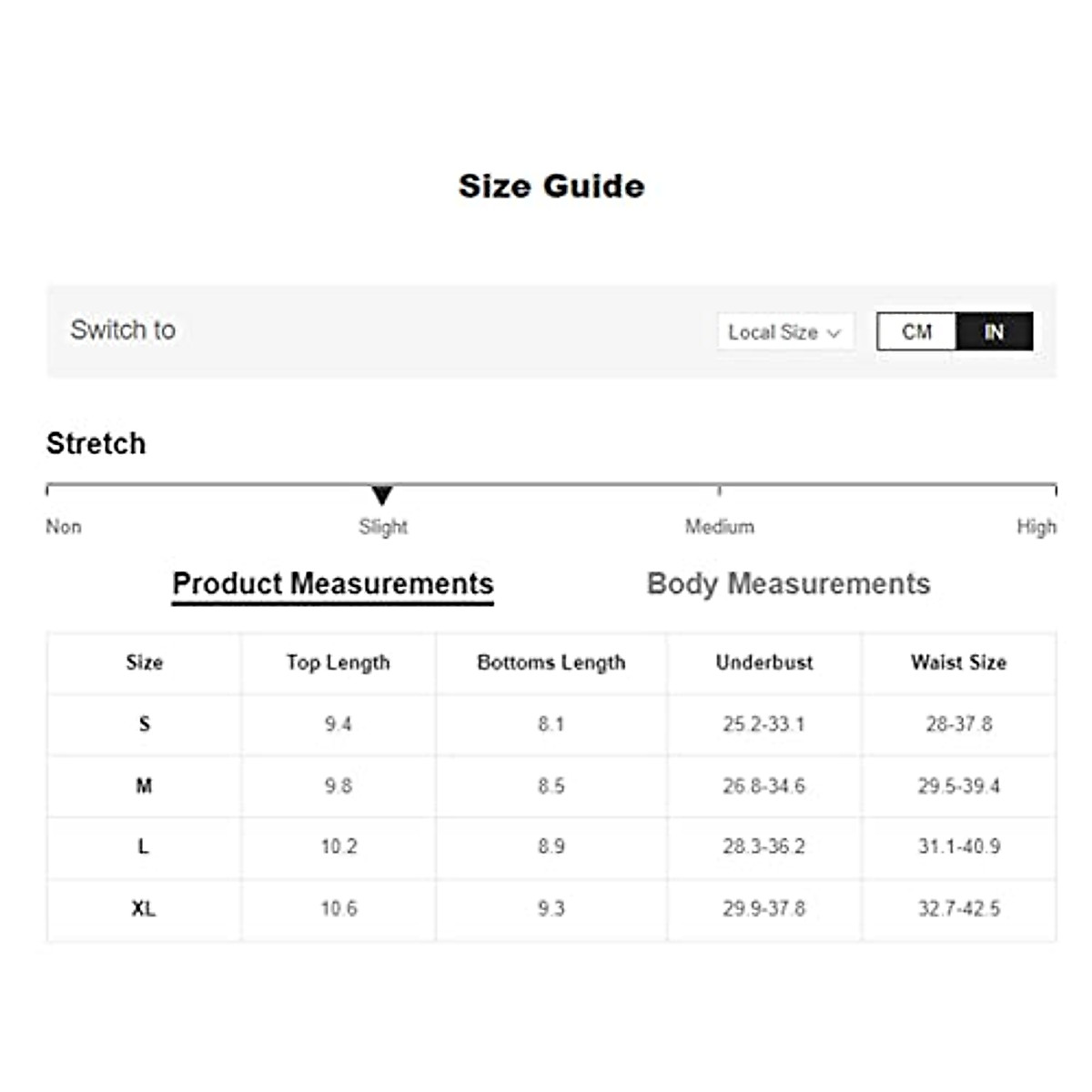The image size is (1092, 1092).
Task: Click the Non stretch label
Action: (x=64, y=527)
